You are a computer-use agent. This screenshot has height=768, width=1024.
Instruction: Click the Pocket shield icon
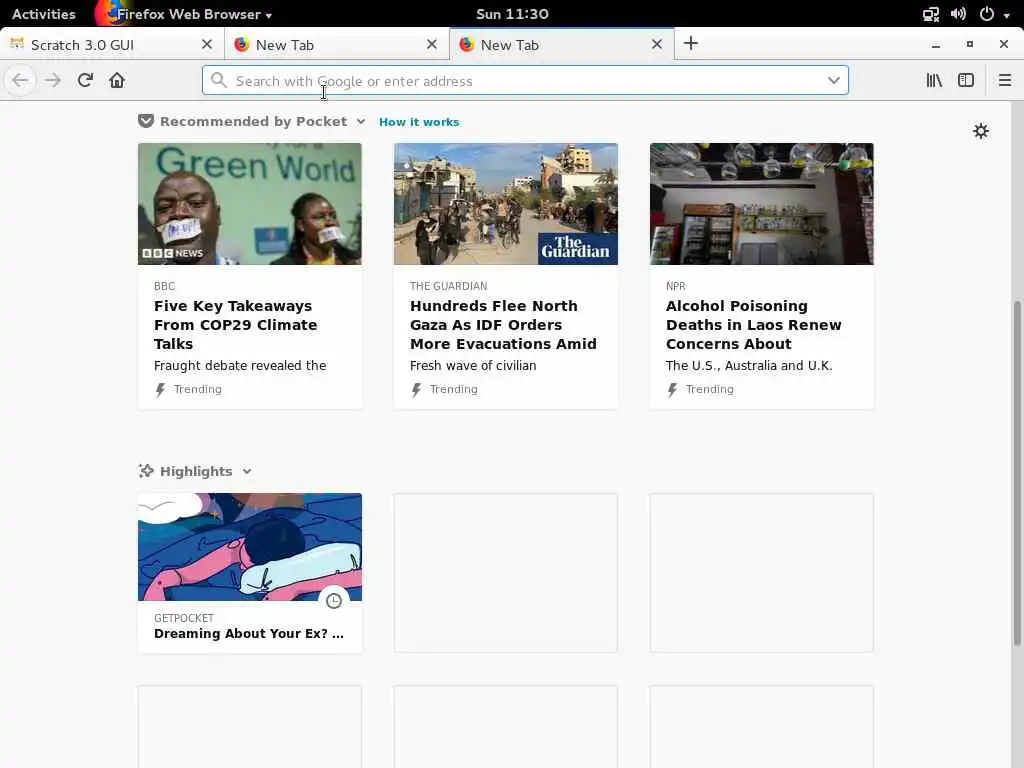coord(146,121)
